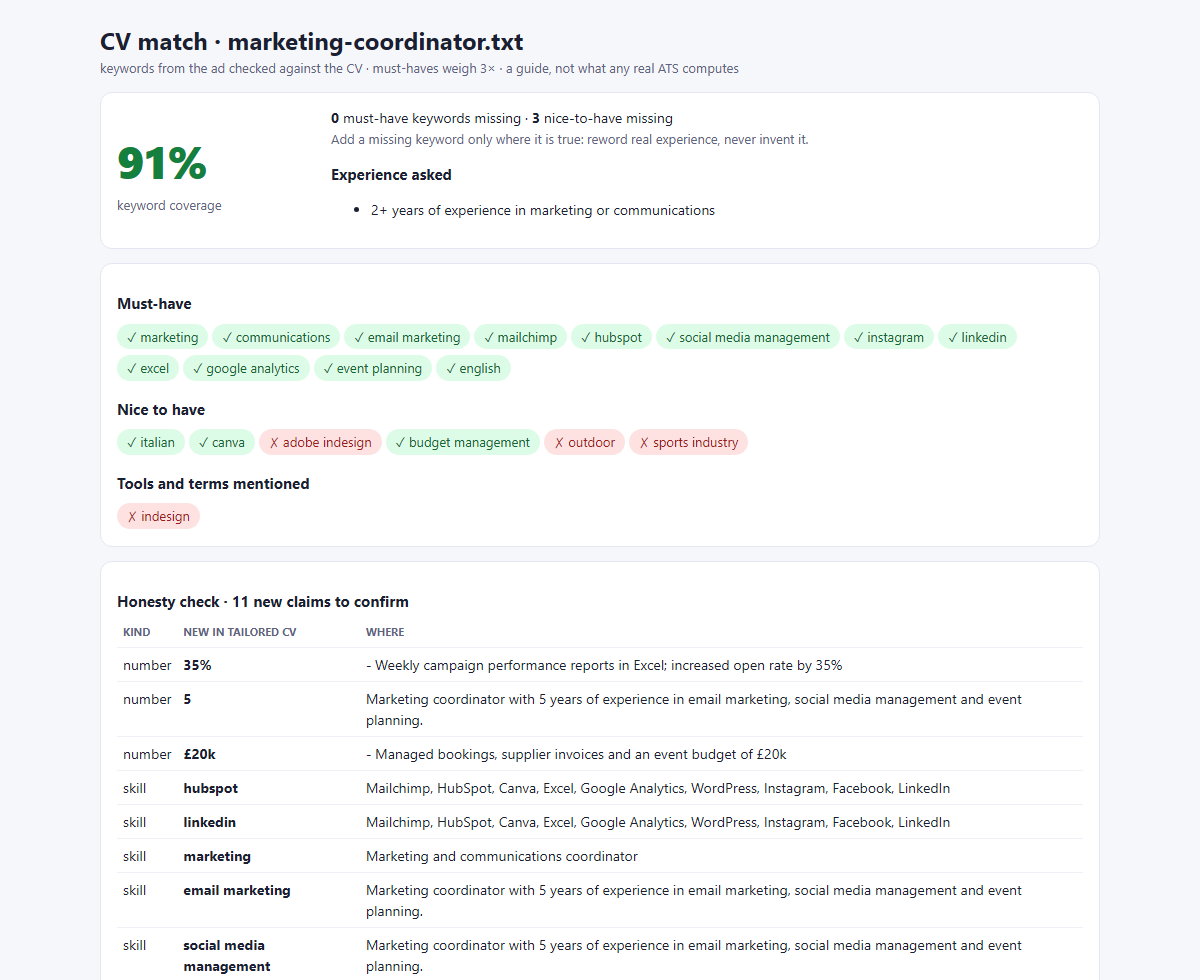
Task: Click the 'indesign' chip under Tools and terms
Action: [158, 516]
